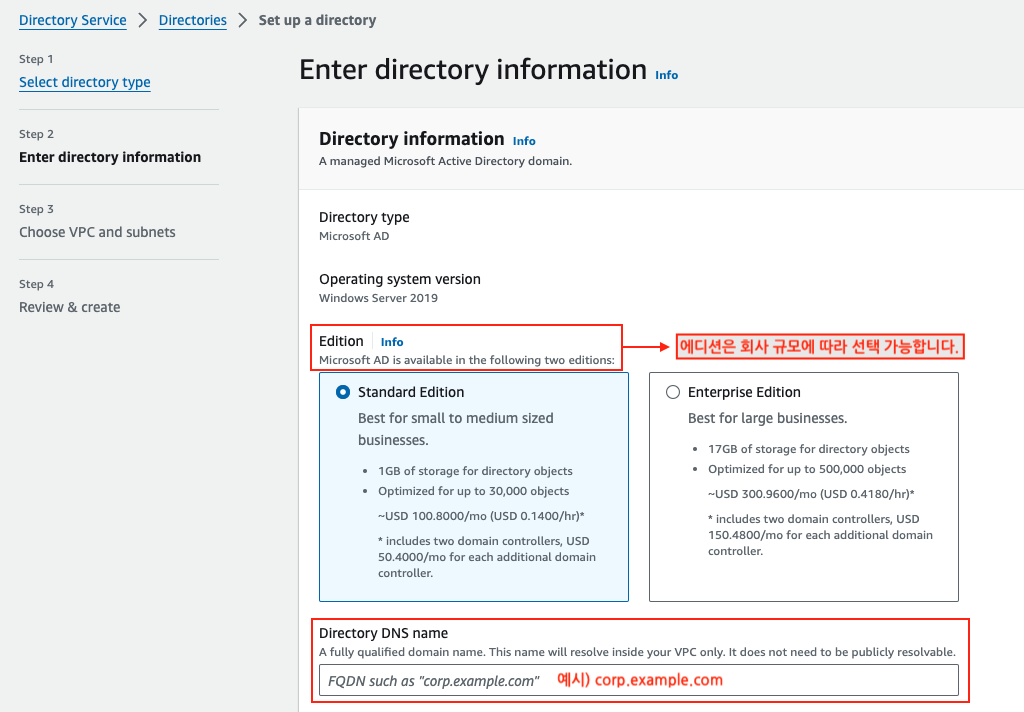Click the 'Directory DNS name' label
Viewport: 1024px width, 712px height.
point(383,633)
